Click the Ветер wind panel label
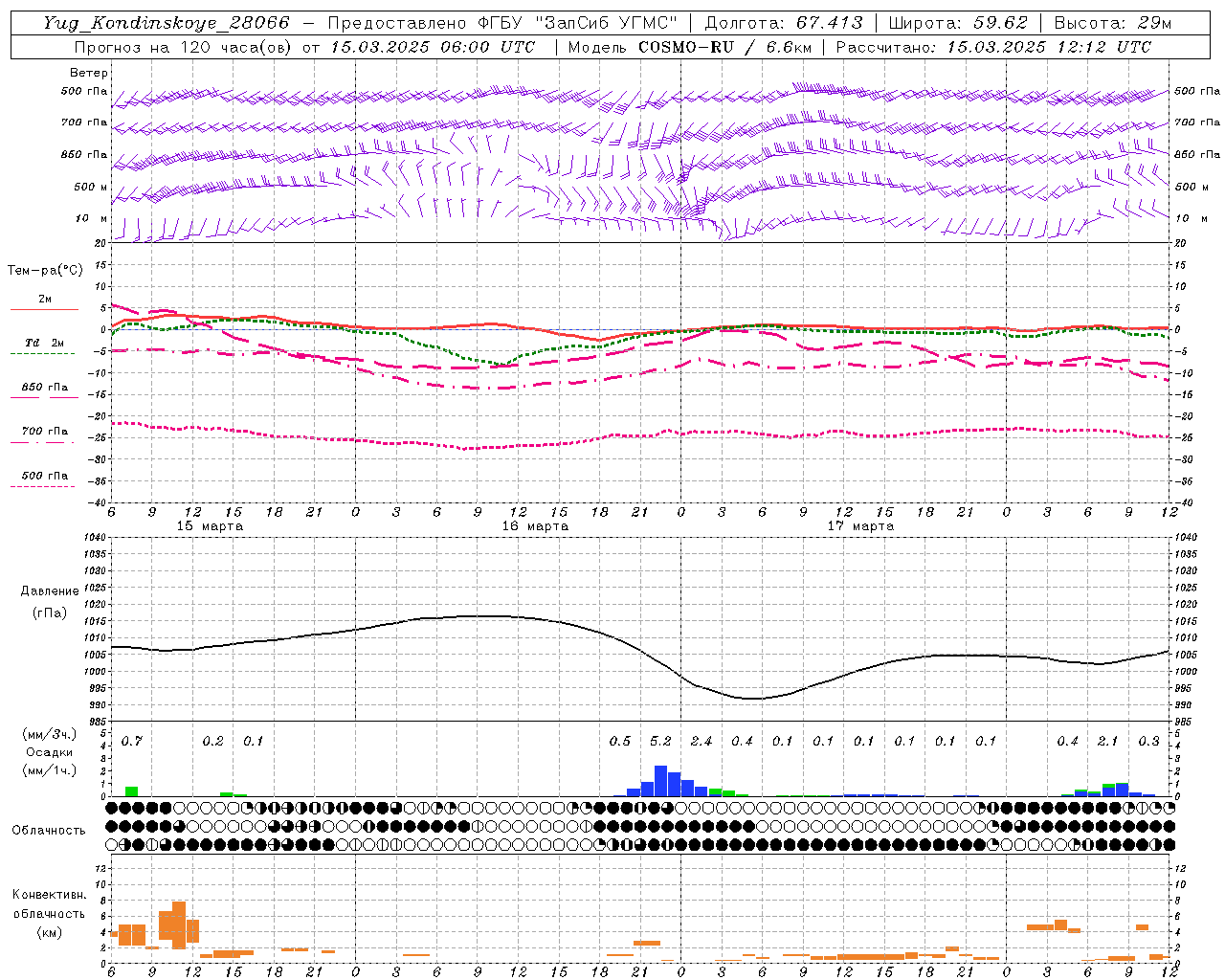 click(89, 73)
